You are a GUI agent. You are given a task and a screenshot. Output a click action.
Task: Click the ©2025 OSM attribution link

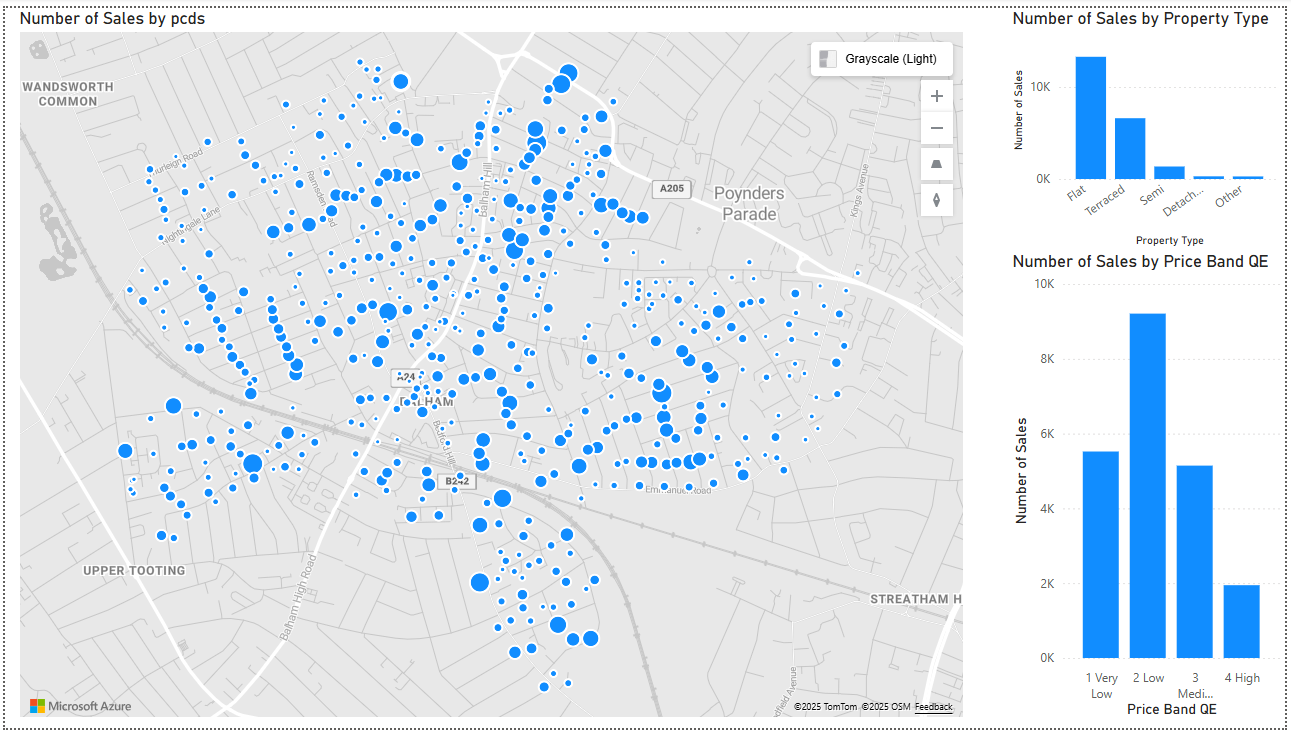coord(888,706)
